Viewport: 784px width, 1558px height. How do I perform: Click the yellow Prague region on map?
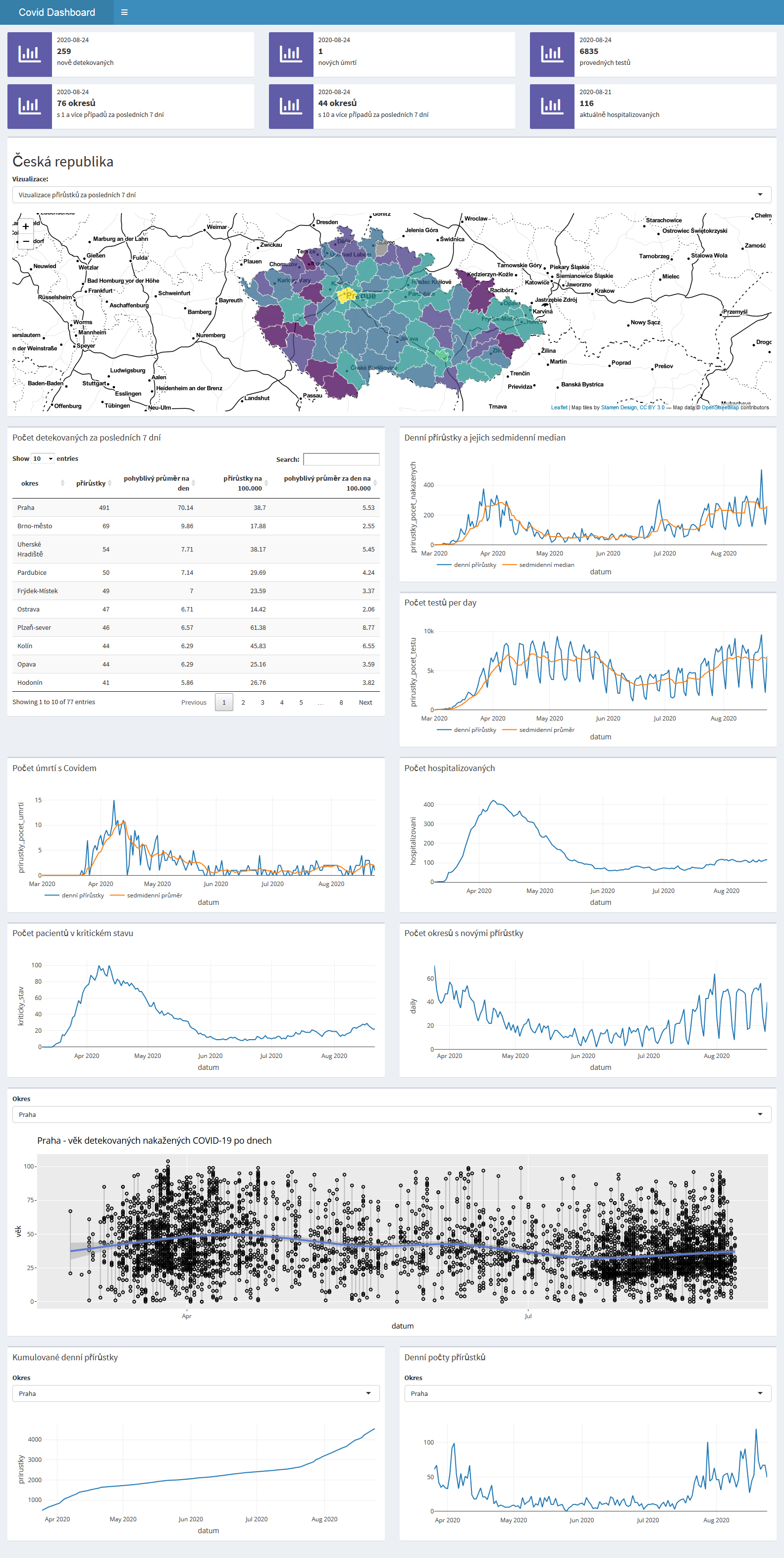tap(345, 296)
